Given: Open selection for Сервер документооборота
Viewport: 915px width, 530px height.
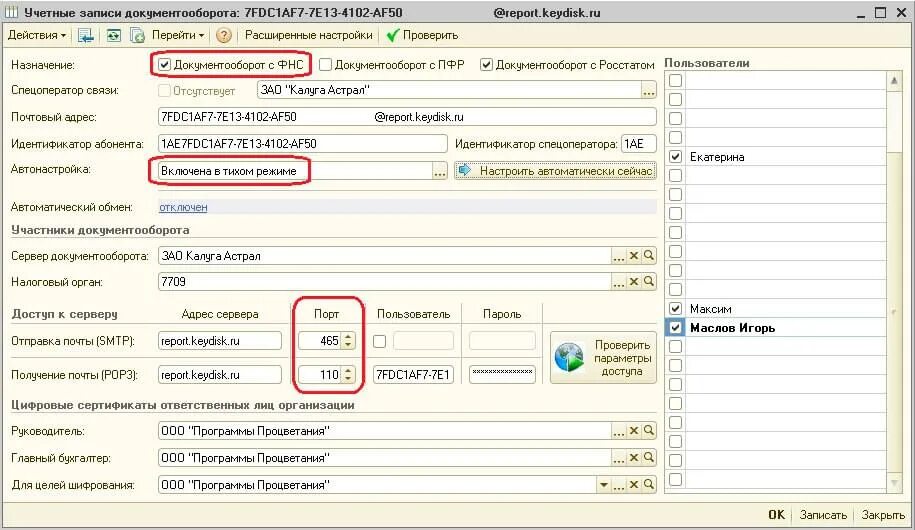Looking at the screenshot, I should click(619, 256).
